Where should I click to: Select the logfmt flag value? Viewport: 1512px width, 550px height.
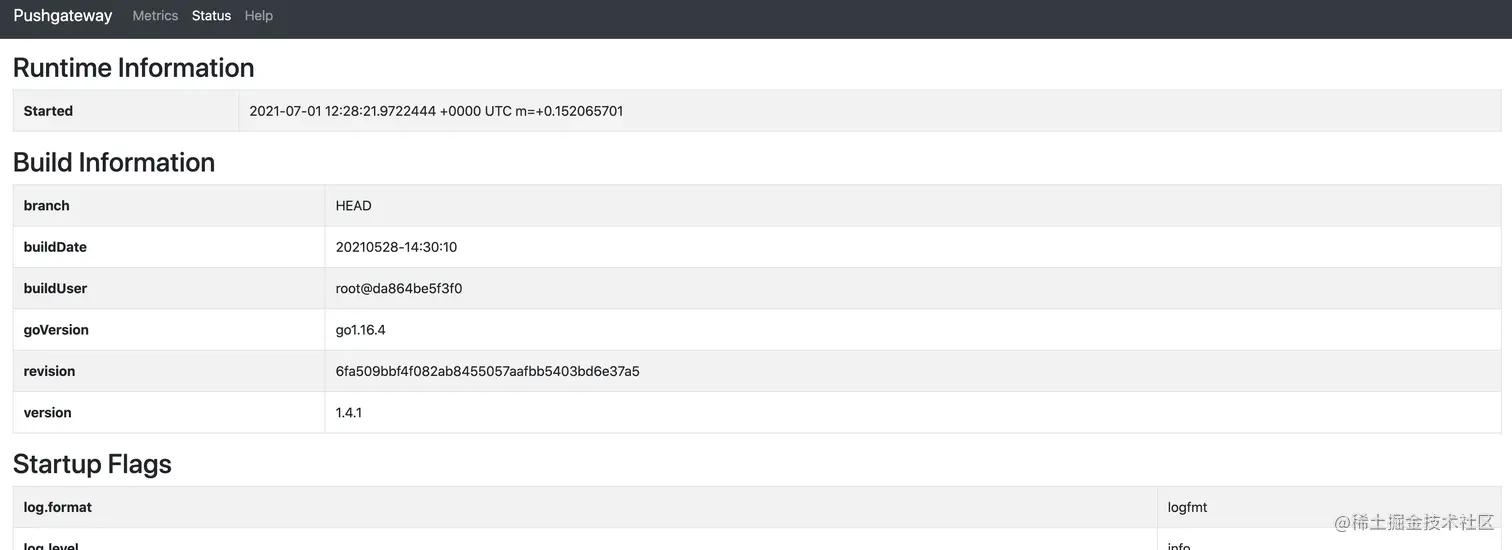click(1188, 508)
